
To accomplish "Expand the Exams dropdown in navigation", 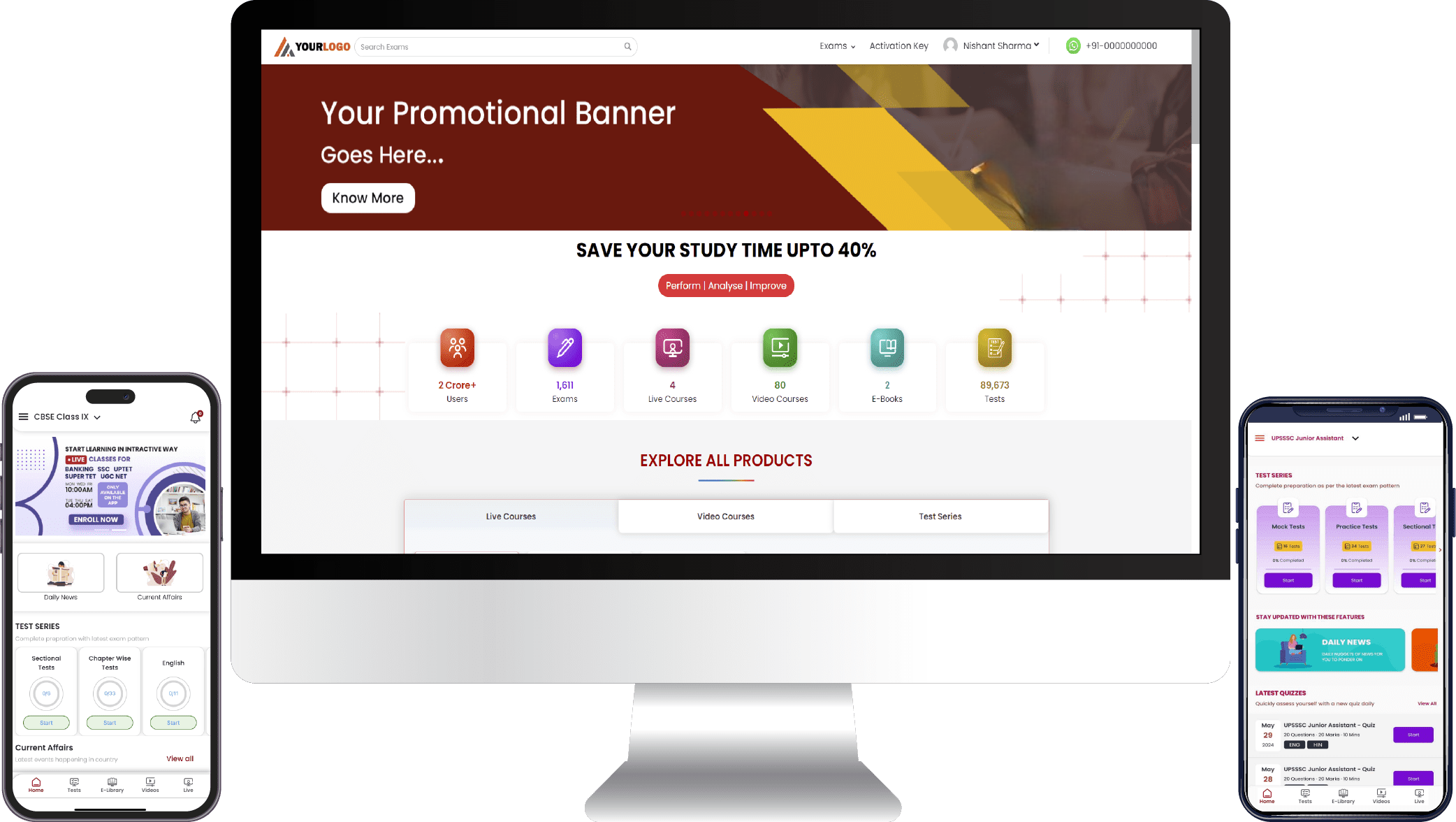I will pos(837,45).
